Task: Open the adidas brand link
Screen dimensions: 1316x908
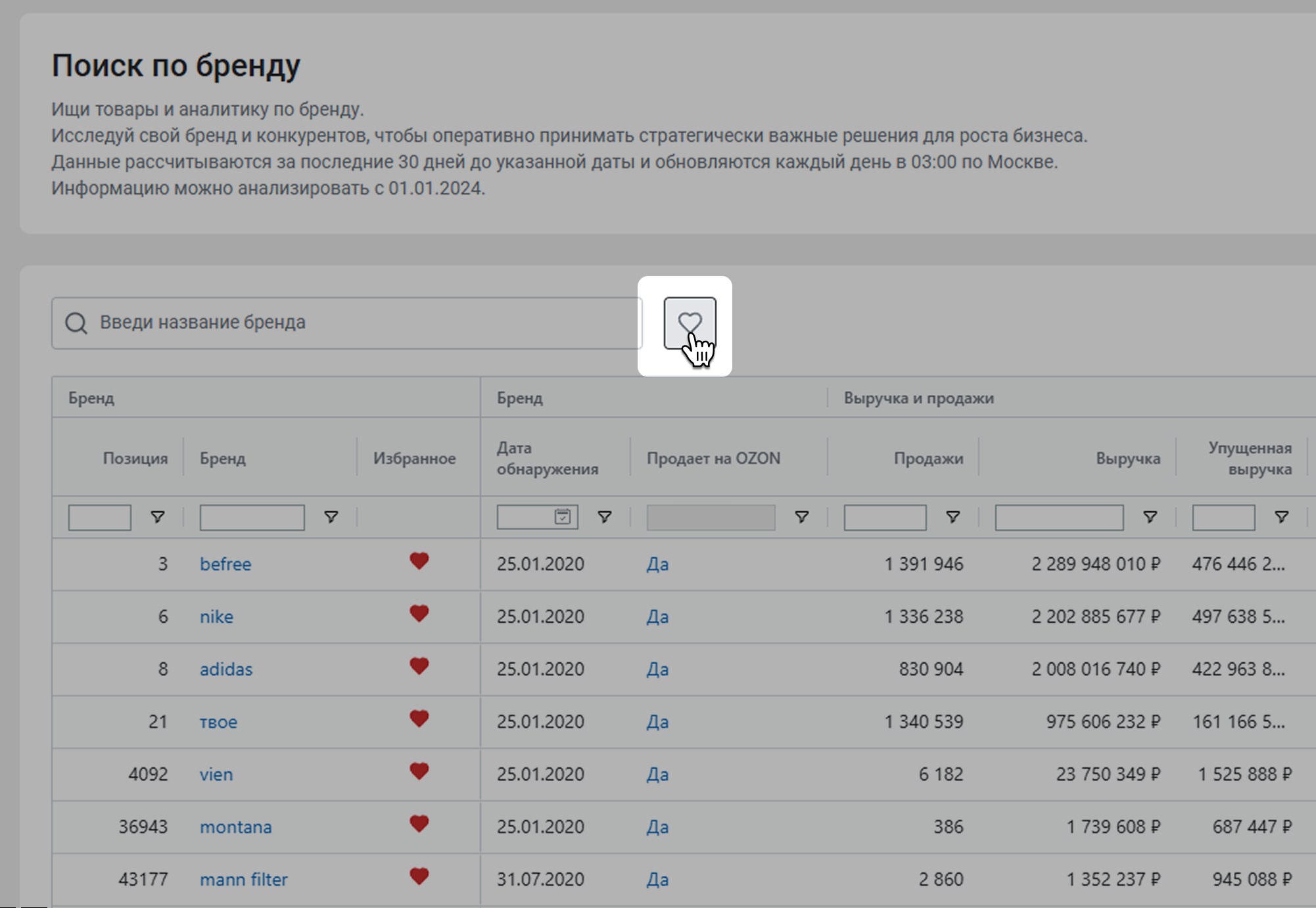Action: [x=226, y=669]
